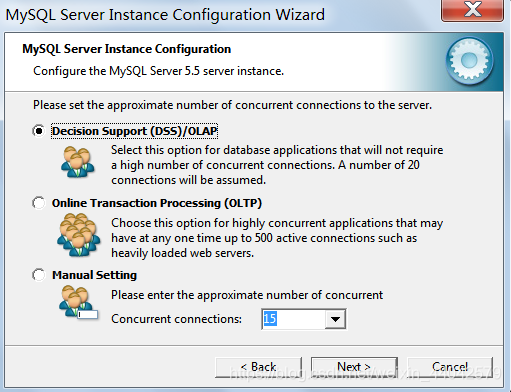This screenshot has width=511, height=392.
Task: Click the Concurrent connections input showing 15
Action: point(293,319)
